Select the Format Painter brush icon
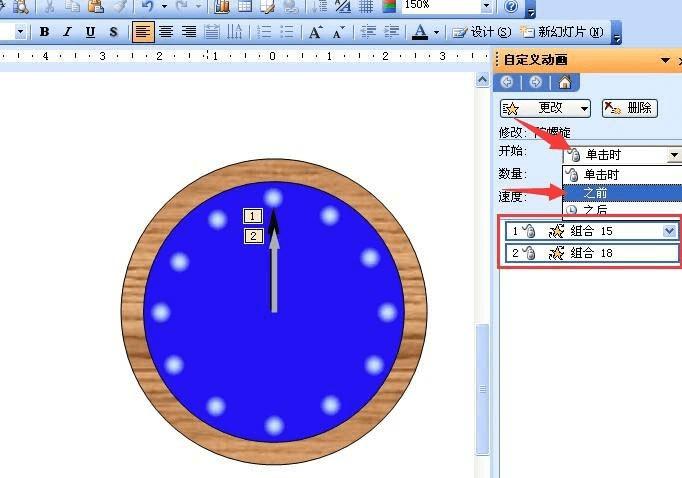Image resolution: width=682 pixels, height=478 pixels. [119, 6]
